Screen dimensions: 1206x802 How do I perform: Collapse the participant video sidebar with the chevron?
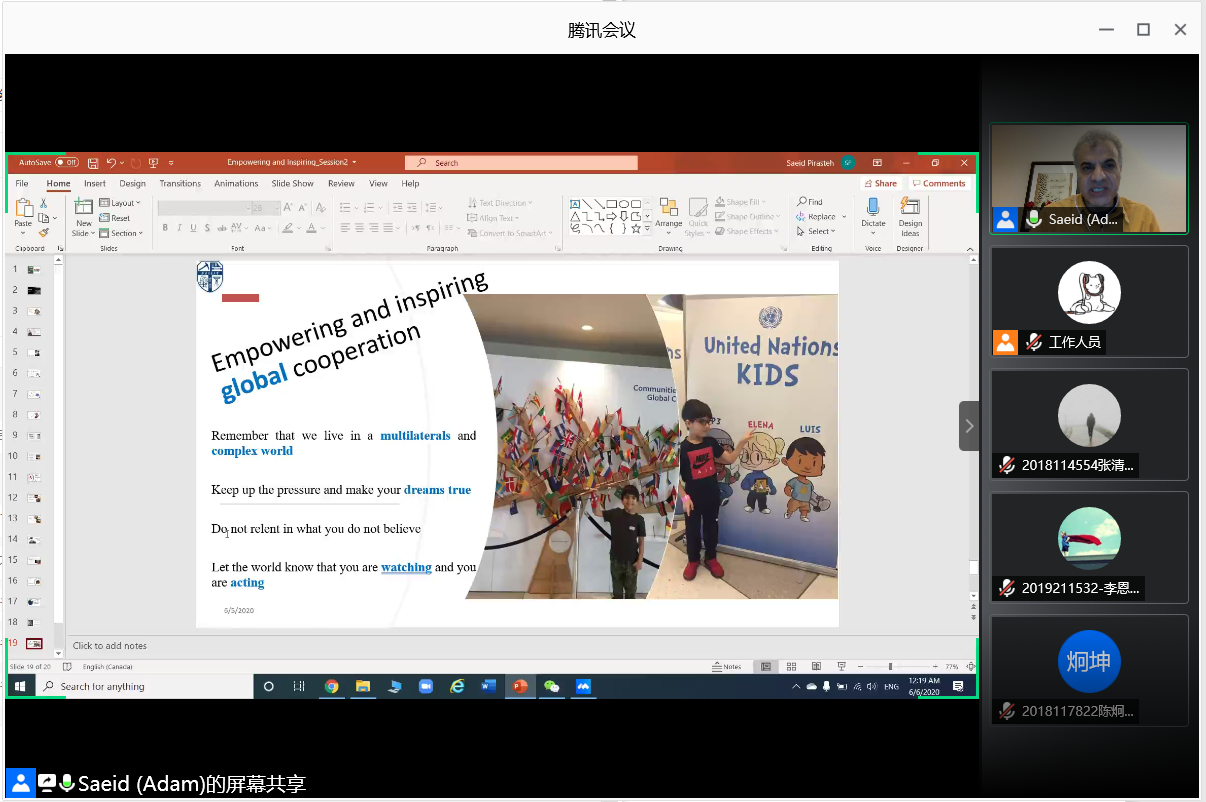(968, 426)
